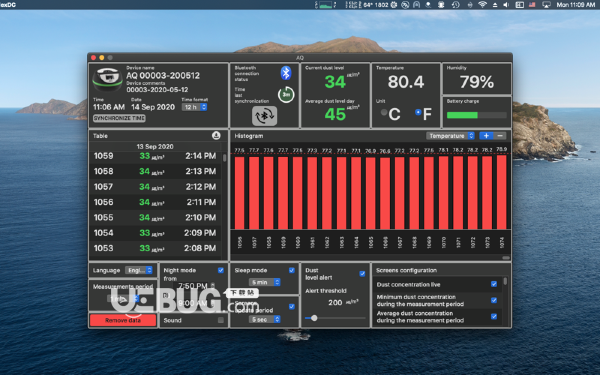The width and height of the screenshot is (600, 375).
Task: Open the 12 h time format dropdown
Action: point(194,107)
